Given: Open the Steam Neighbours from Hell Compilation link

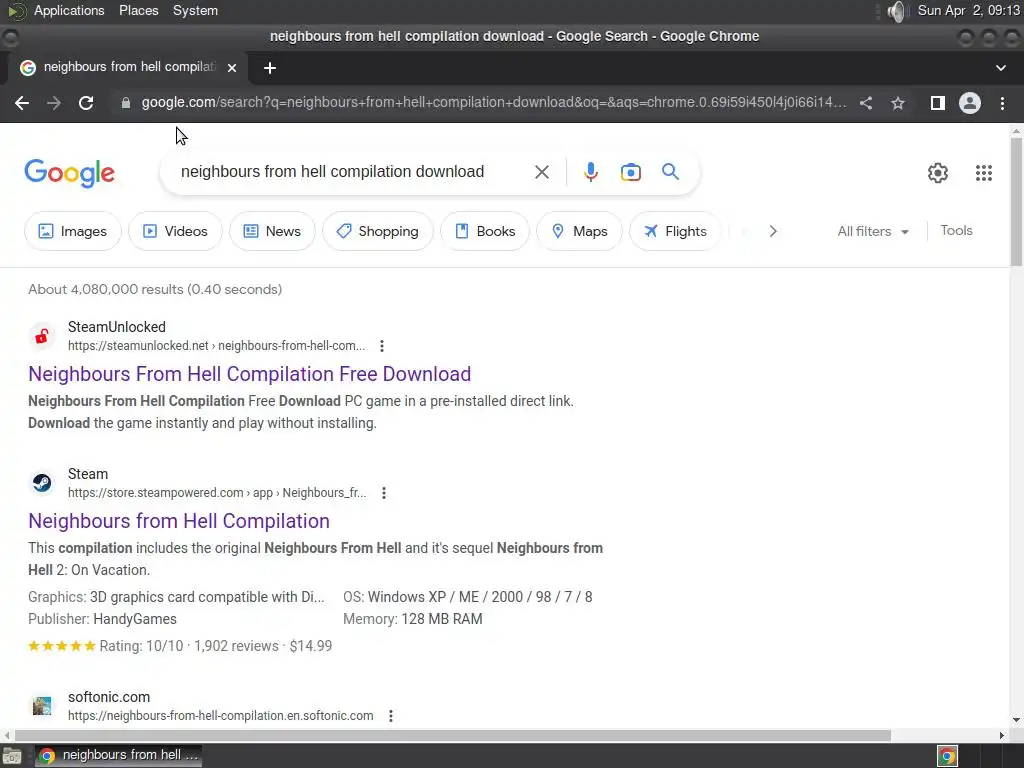Looking at the screenshot, I should click(x=179, y=521).
